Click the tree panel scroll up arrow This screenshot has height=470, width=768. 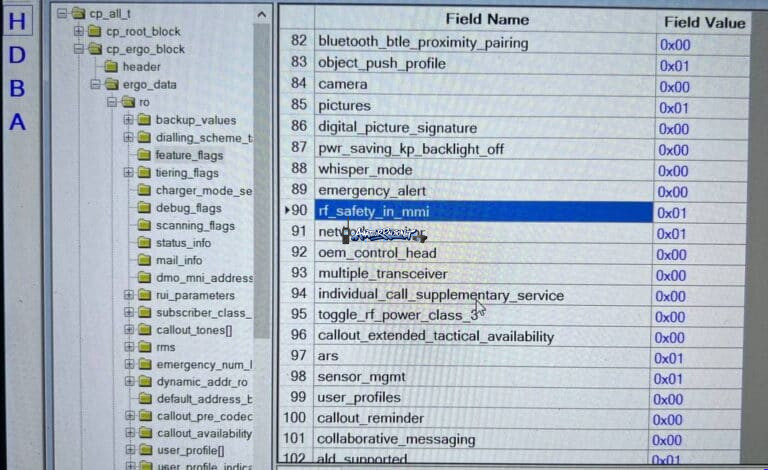coord(262,15)
